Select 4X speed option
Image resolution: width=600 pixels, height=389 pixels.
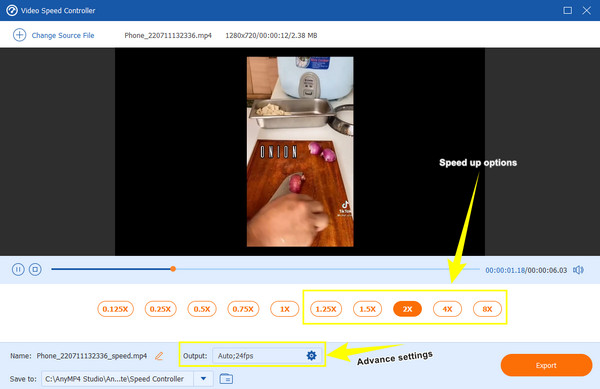[447, 309]
